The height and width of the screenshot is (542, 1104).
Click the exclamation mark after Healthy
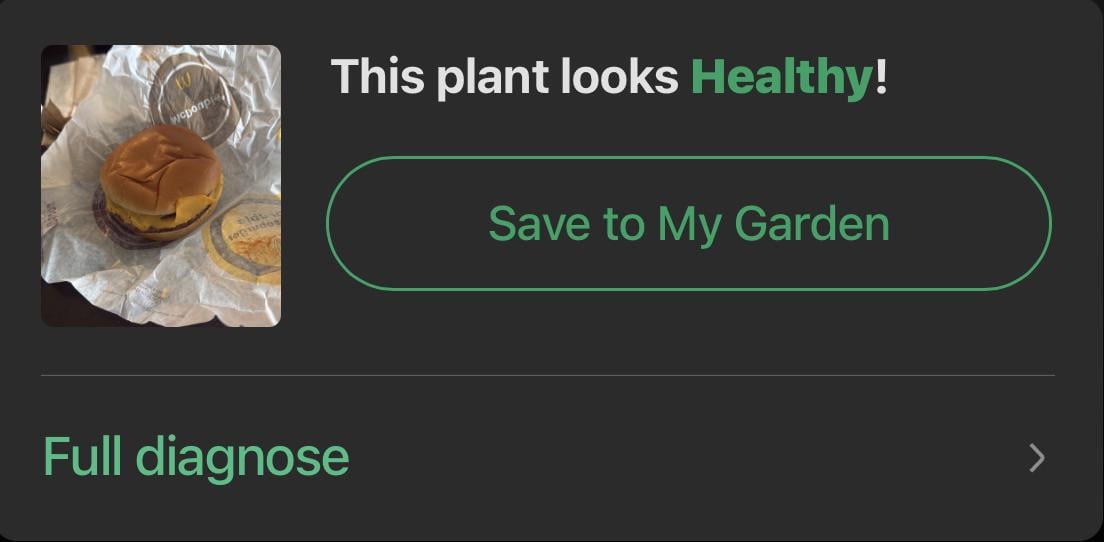click(x=881, y=77)
